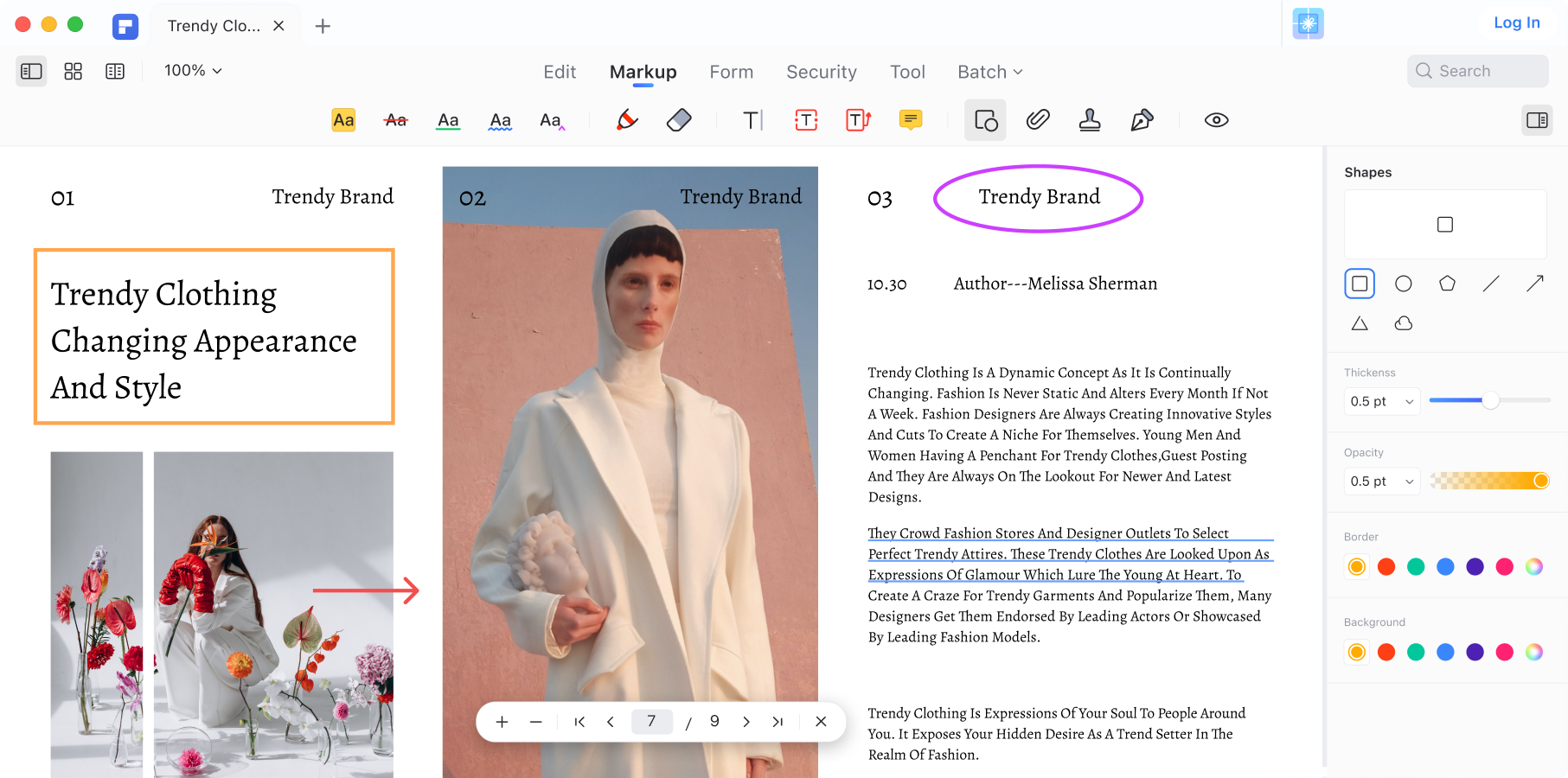Click the Log In link
The width and height of the screenshot is (1568, 778).
[x=1516, y=23]
